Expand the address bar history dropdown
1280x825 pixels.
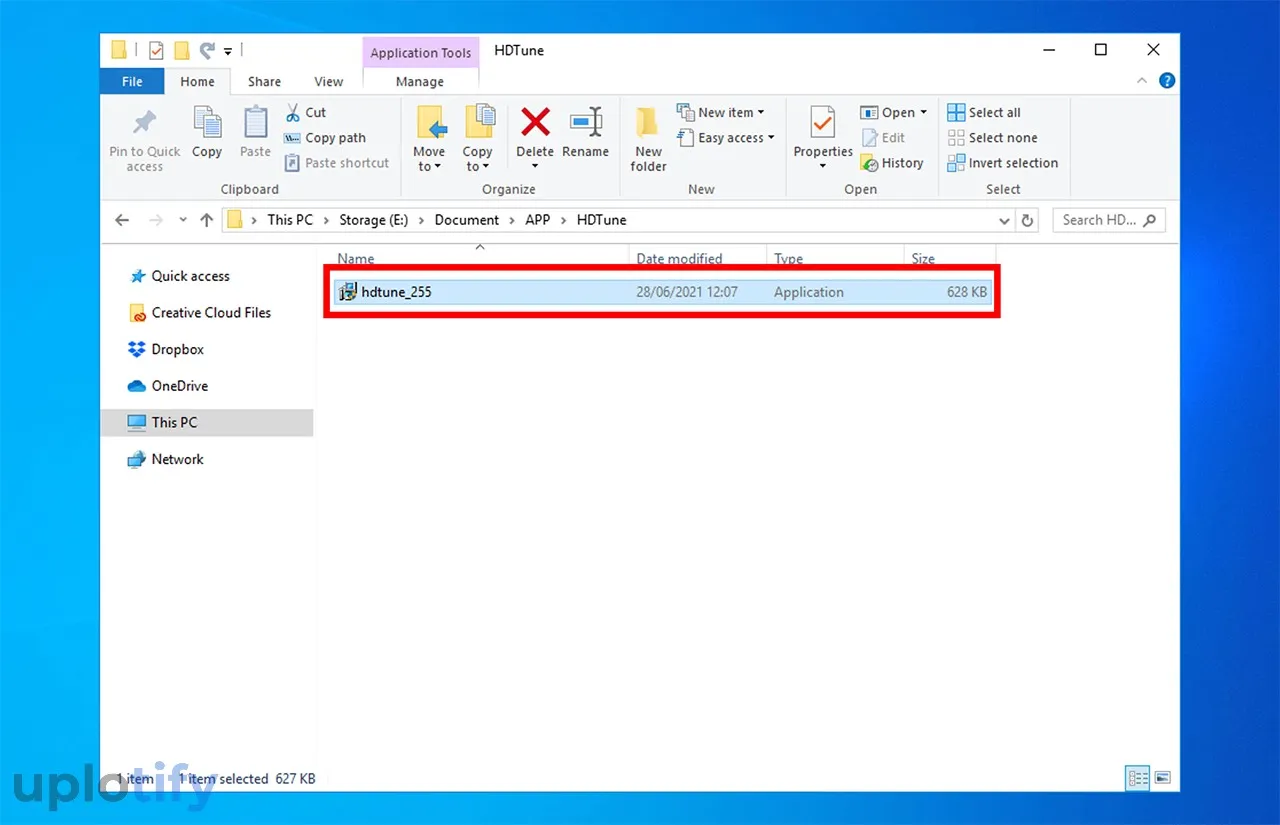(x=1004, y=220)
